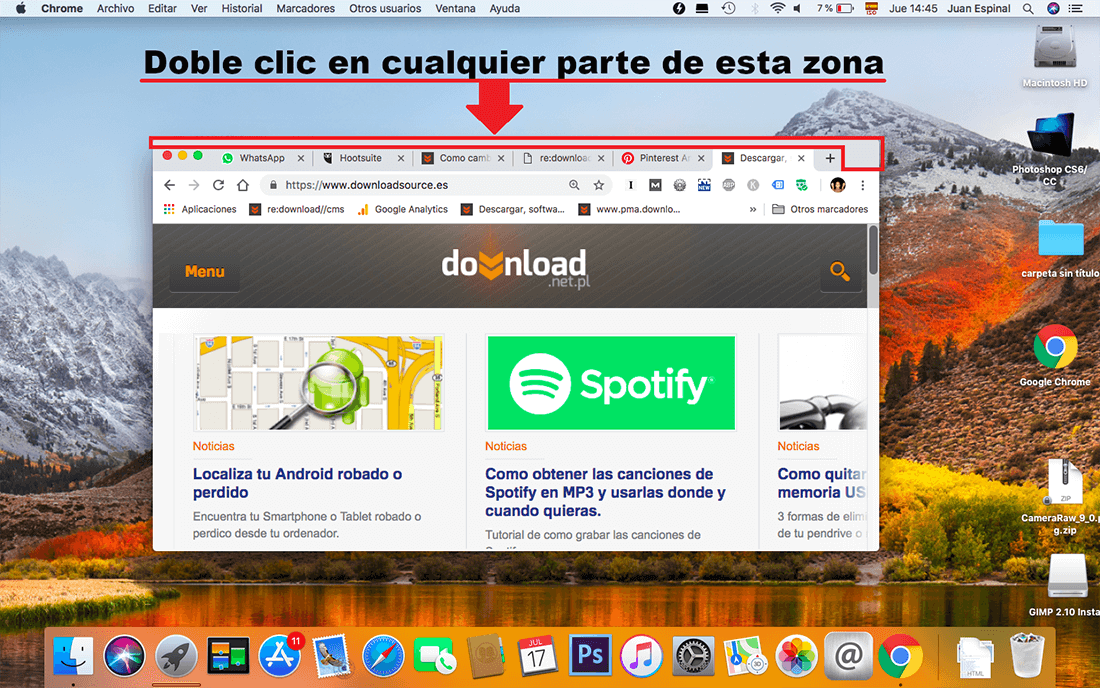This screenshot has width=1100, height=688.
Task: Open the Chrome profile avatar
Action: 837,185
